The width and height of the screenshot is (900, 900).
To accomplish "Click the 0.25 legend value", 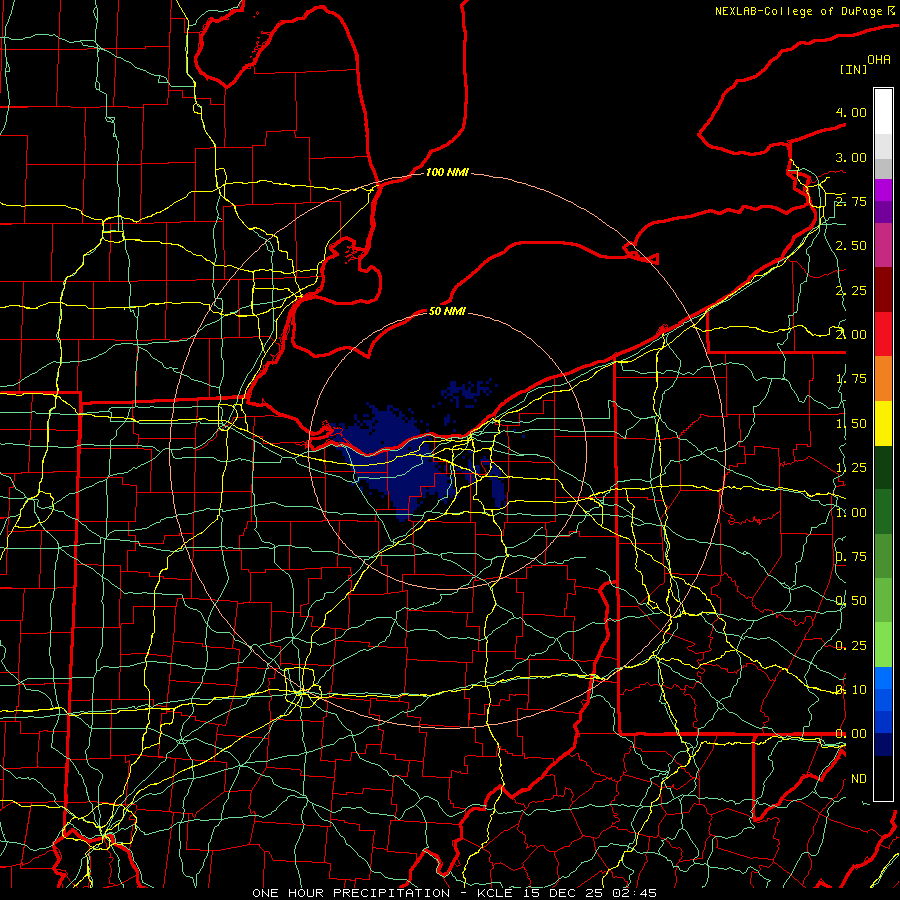I will pos(851,646).
